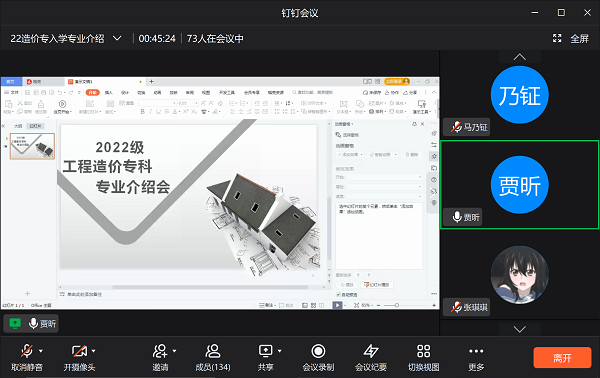Click the fullscreen corners icon
The image size is (600, 378).
tap(557, 38)
